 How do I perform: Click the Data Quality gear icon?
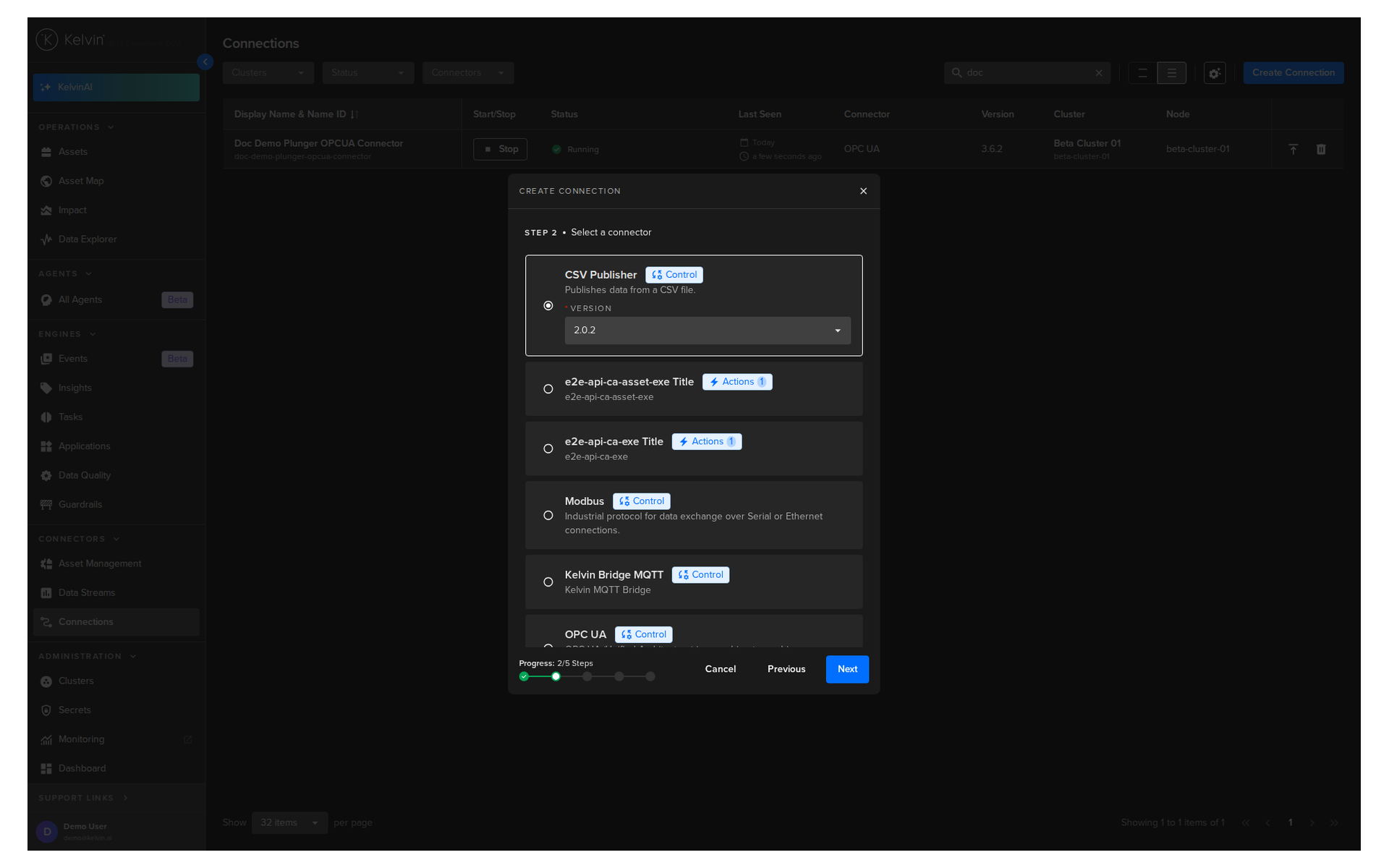click(x=46, y=475)
